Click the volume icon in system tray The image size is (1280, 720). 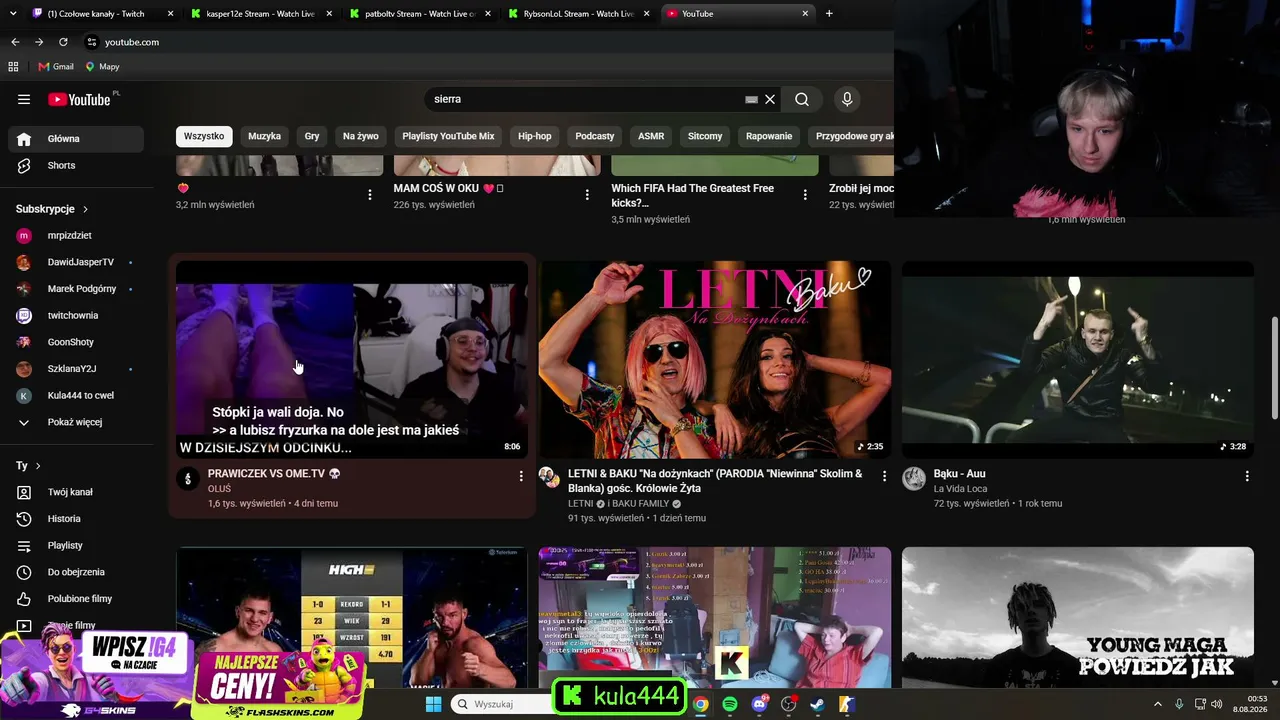pos(1217,704)
